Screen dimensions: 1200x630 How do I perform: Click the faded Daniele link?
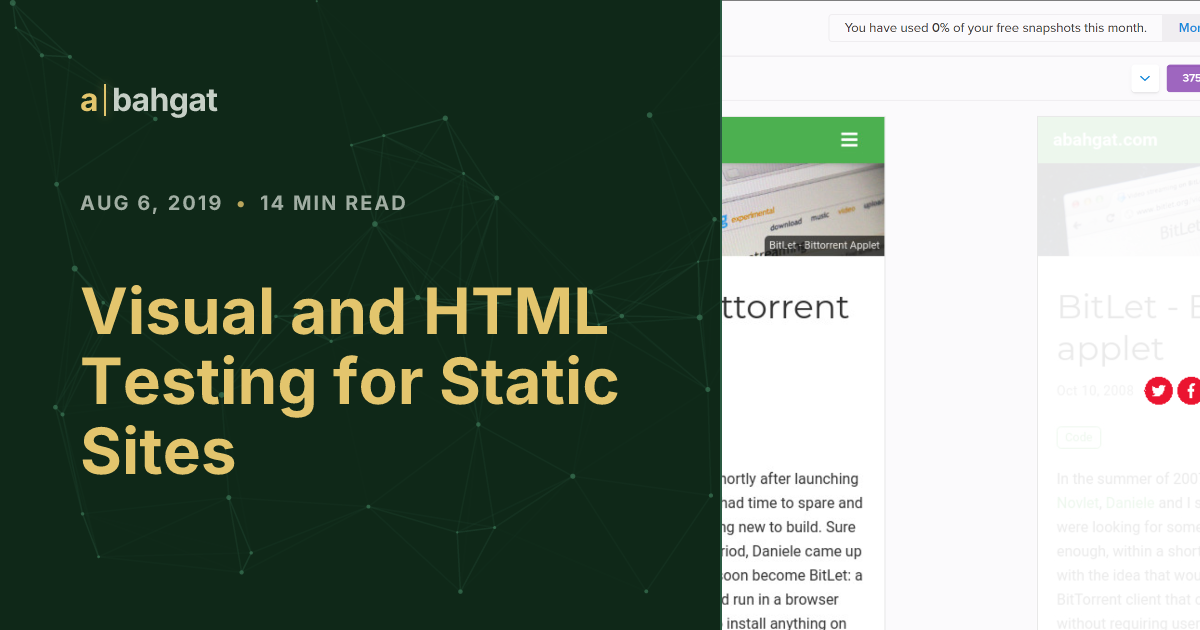point(1129,503)
